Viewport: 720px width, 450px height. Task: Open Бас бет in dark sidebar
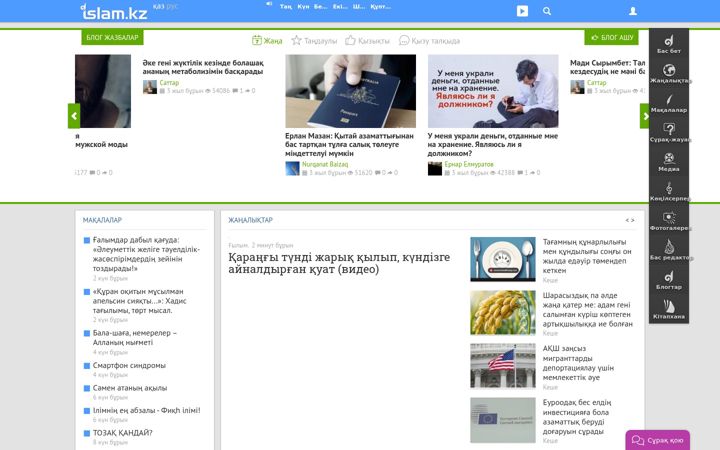coord(669,44)
